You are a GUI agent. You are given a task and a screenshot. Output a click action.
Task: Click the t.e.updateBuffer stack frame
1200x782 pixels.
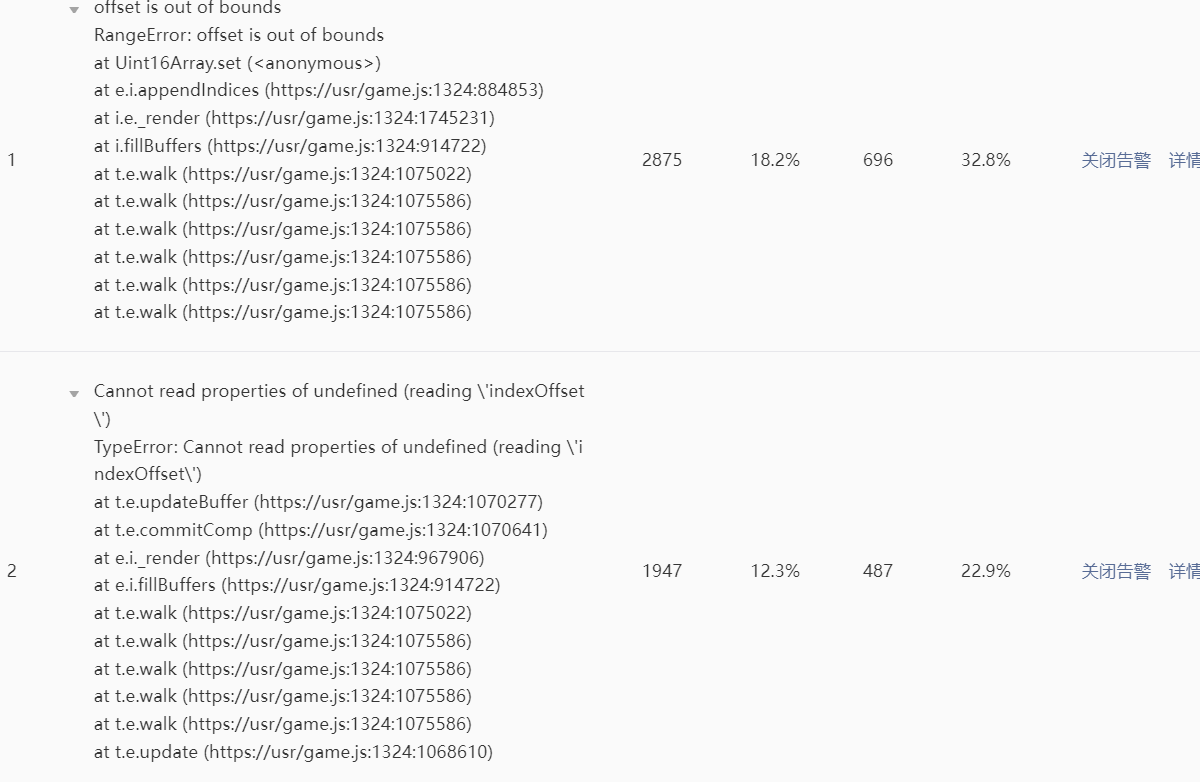coord(318,502)
